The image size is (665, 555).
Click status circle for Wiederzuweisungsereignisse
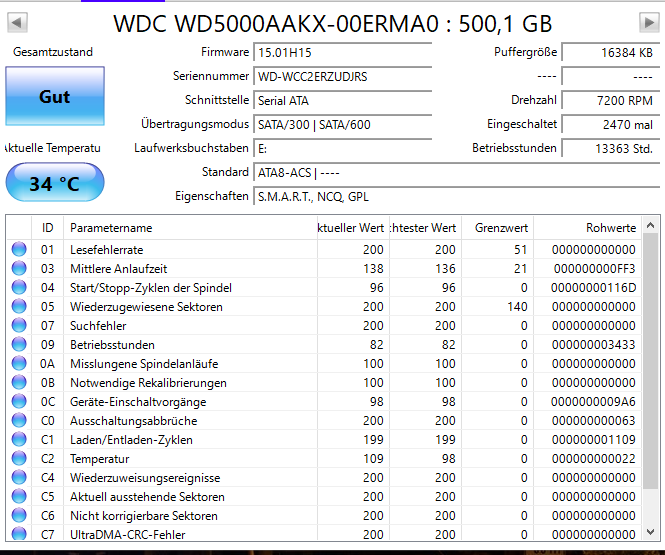pos(19,477)
